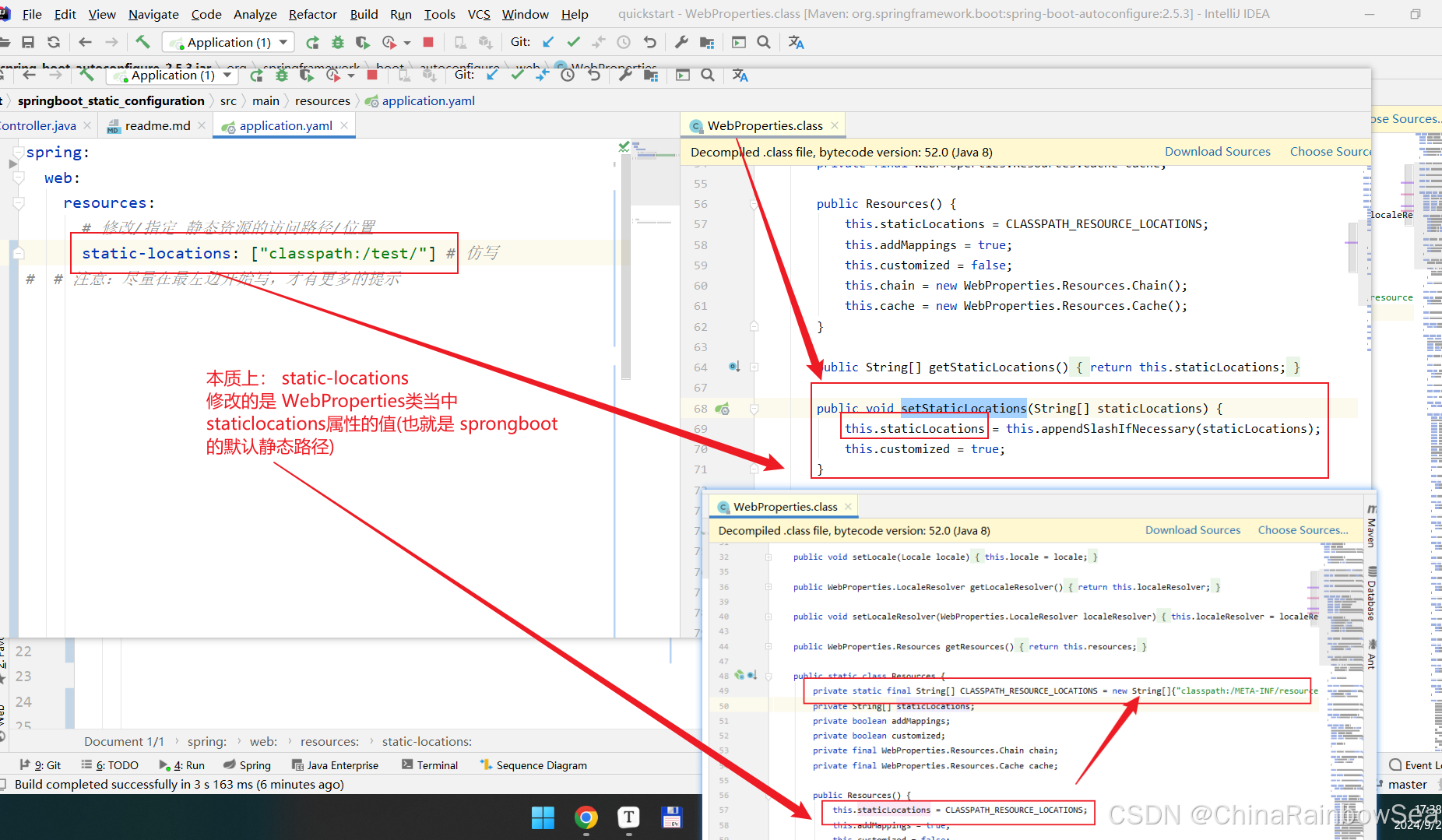The width and height of the screenshot is (1442, 840).
Task: Switch to the readme.md tab
Action: (157, 125)
